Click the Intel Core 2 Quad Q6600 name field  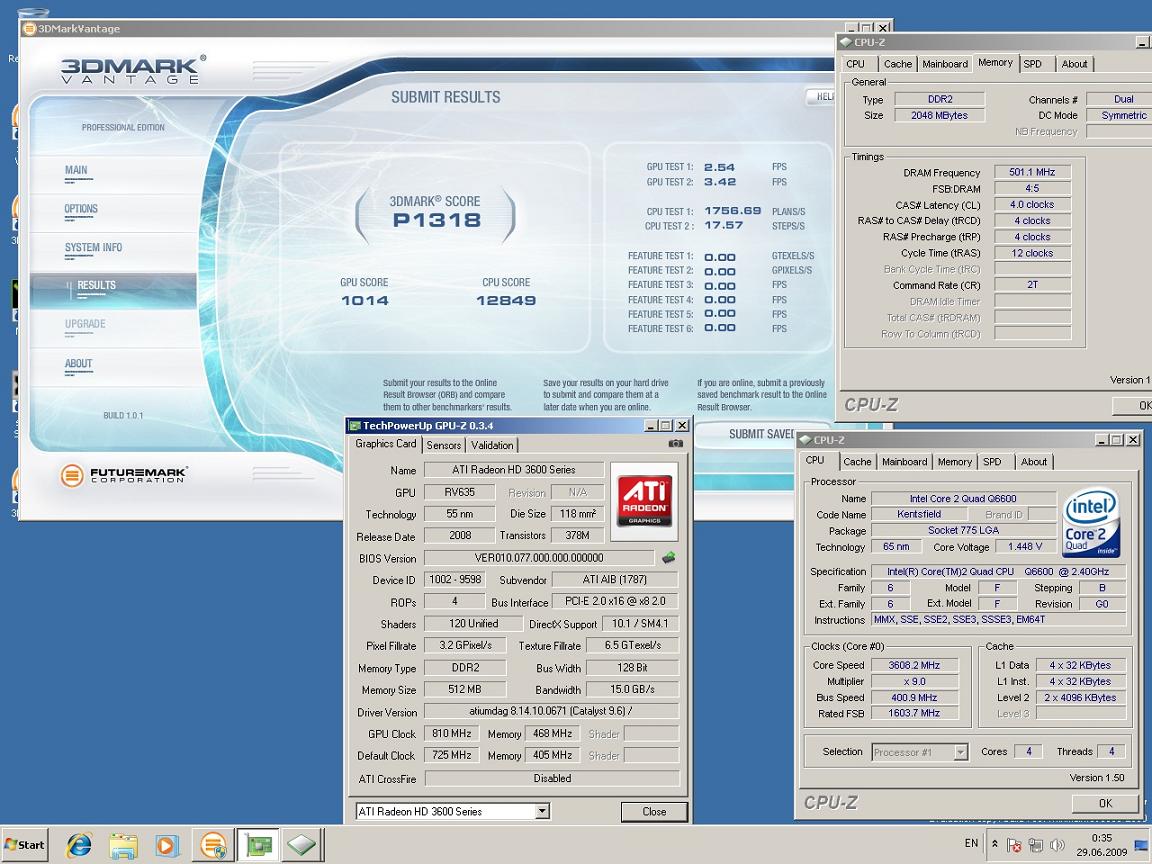pyautogui.click(x=962, y=498)
